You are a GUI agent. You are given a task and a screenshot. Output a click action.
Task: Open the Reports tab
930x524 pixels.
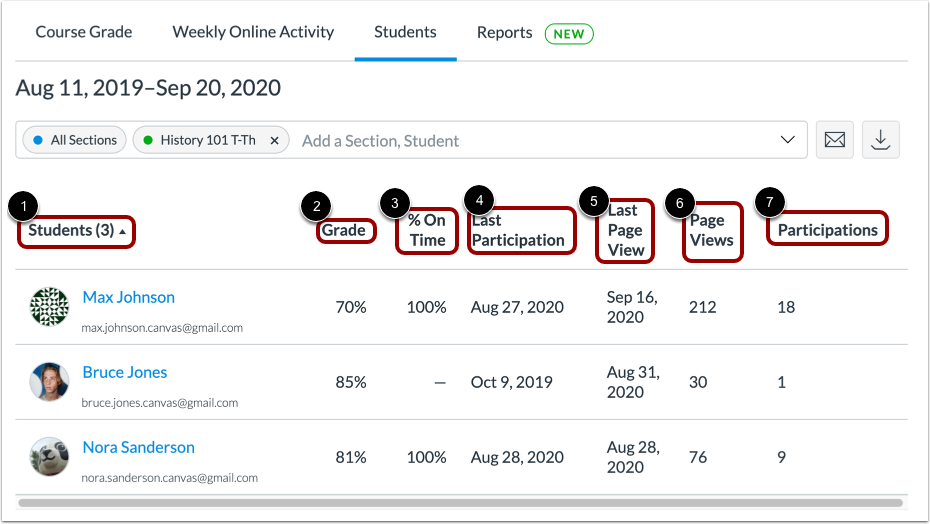505,32
